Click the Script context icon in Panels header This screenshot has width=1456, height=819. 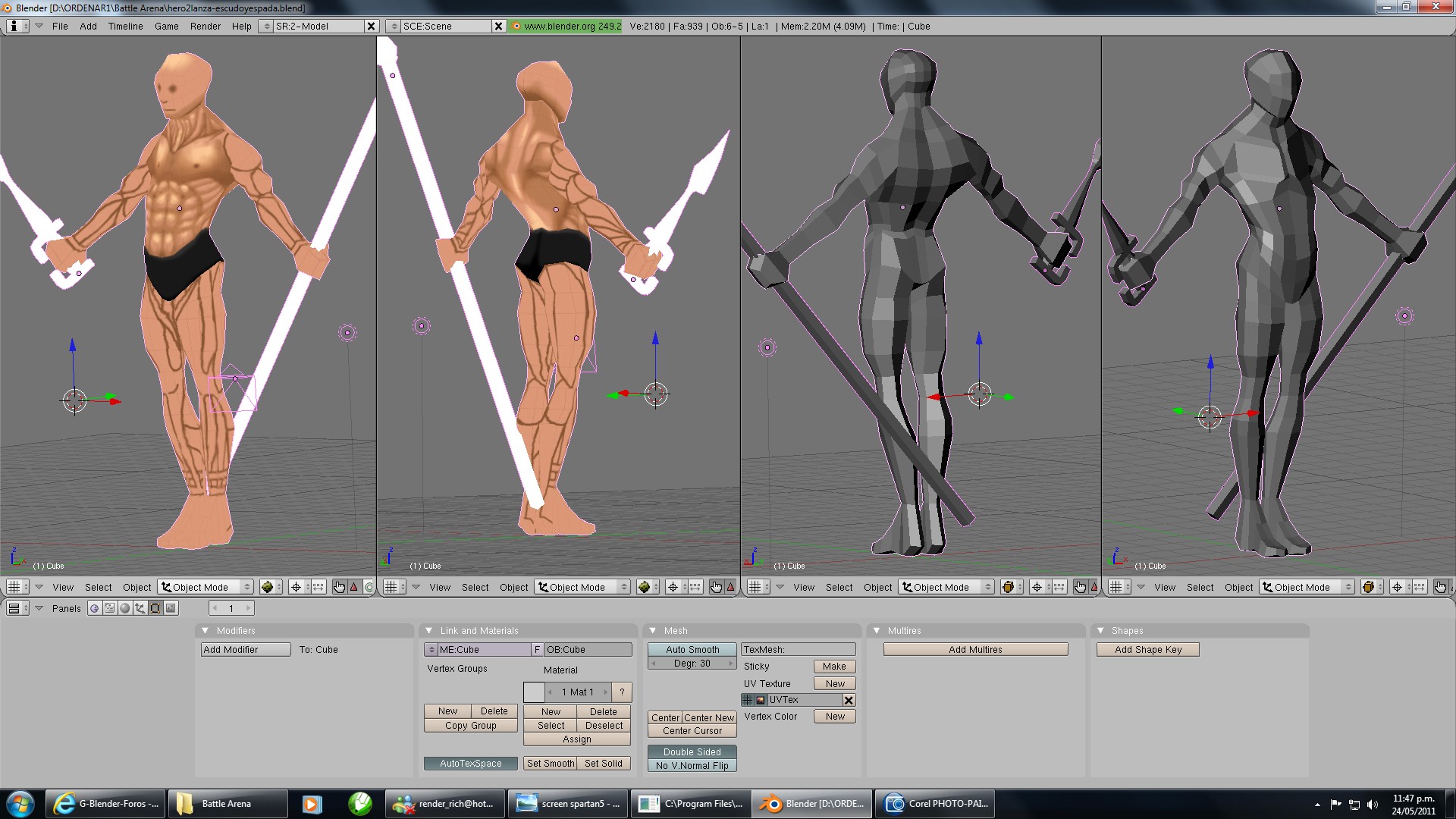(110, 608)
